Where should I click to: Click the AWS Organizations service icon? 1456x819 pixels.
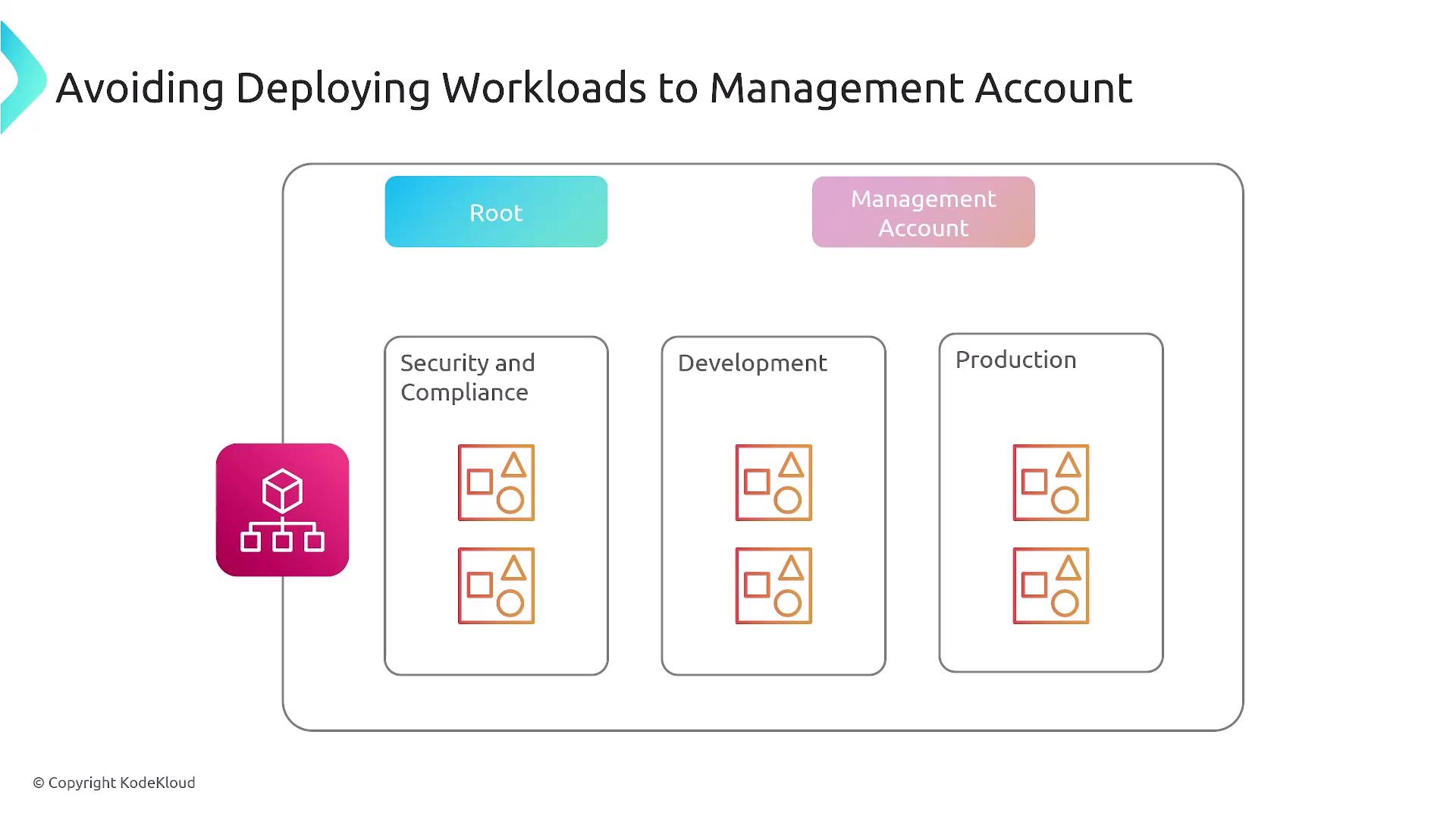(x=282, y=510)
